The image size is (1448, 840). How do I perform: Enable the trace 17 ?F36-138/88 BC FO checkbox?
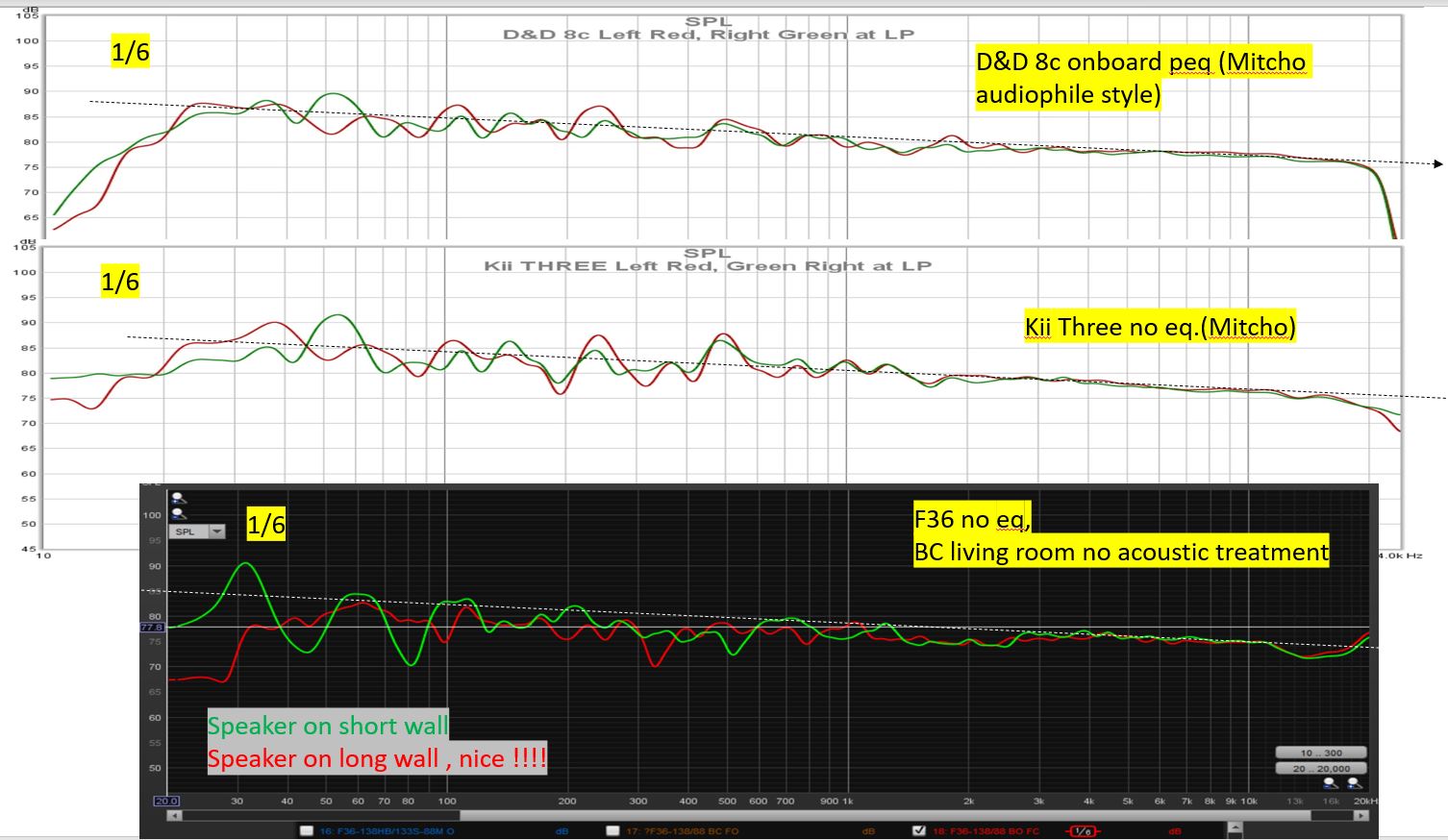[612, 831]
